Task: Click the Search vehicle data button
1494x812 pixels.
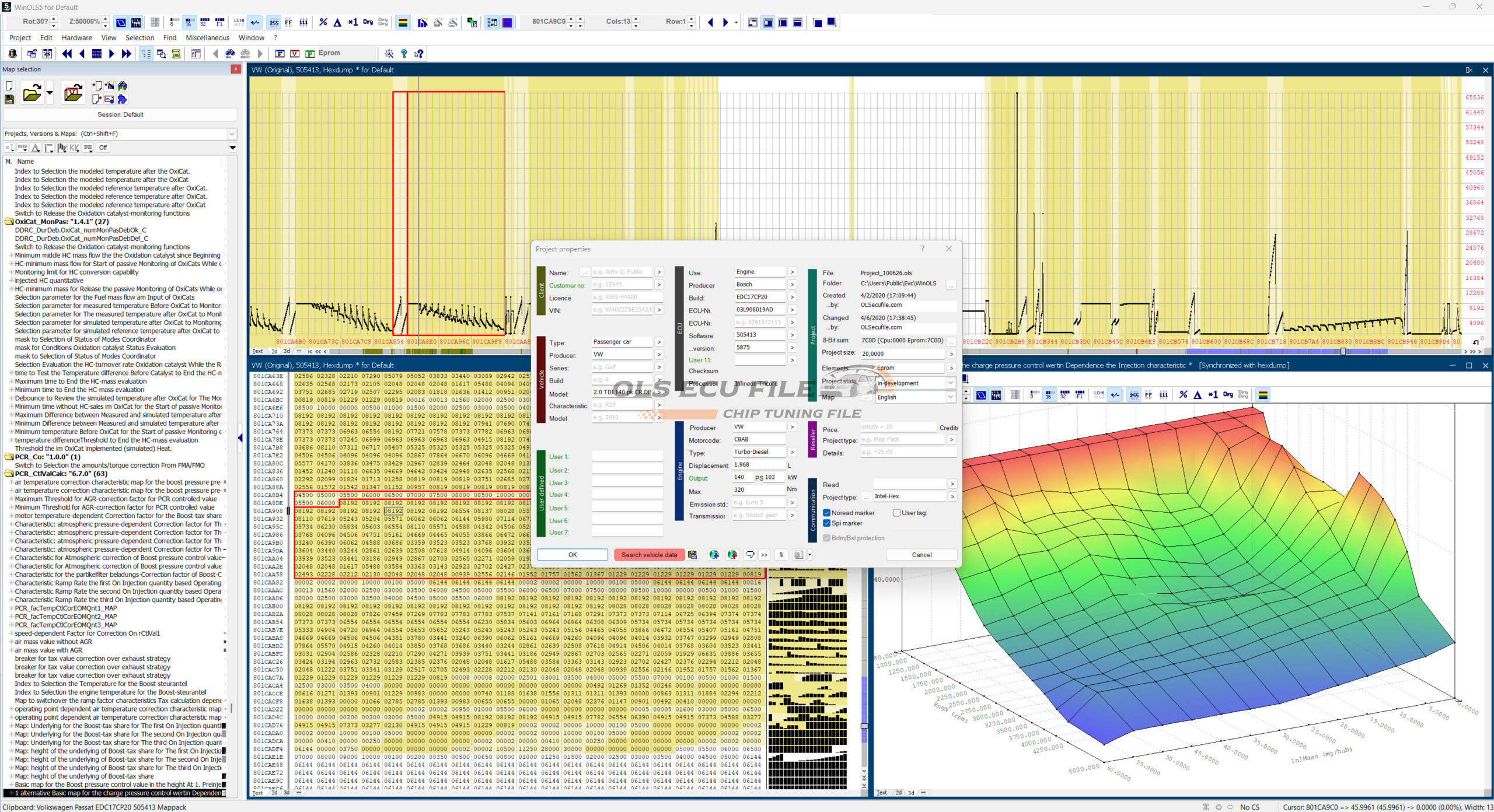Action: pos(648,555)
